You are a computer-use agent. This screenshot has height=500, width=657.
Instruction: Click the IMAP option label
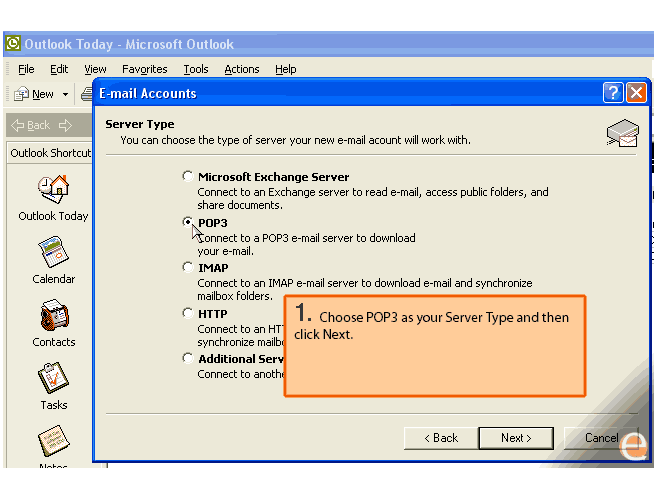click(213, 268)
